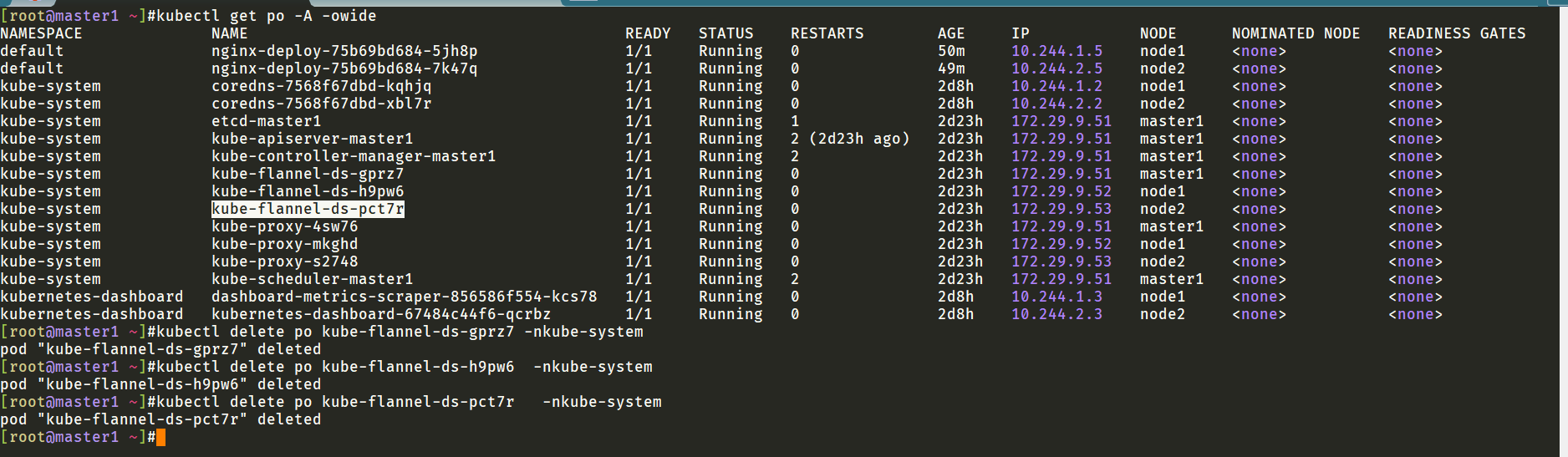Viewport: 1568px width, 457px height.
Task: Select the etcd-master1 pod name
Action: pyautogui.click(x=267, y=121)
